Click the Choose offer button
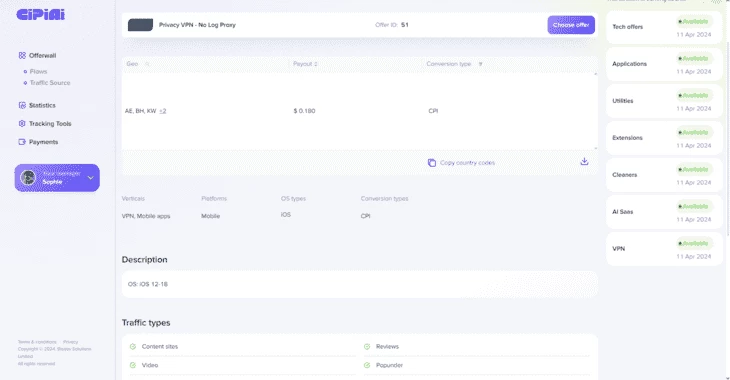Image resolution: width=730 pixels, height=380 pixels. tap(571, 25)
